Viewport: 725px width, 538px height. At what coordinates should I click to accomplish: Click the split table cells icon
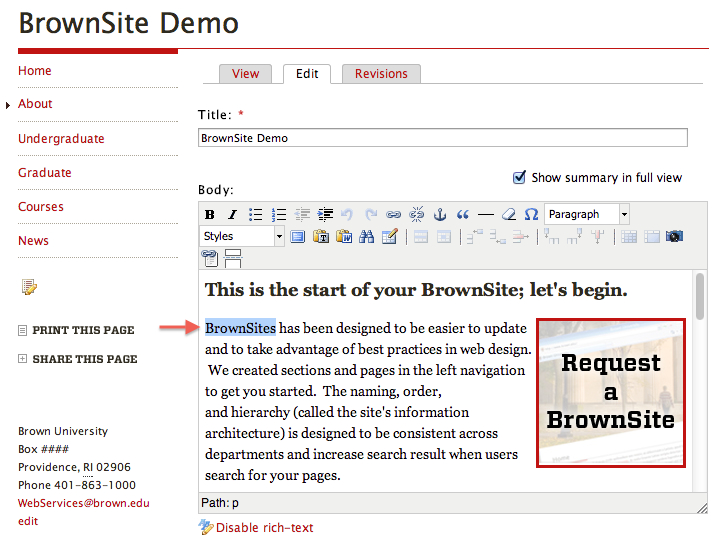point(629,237)
